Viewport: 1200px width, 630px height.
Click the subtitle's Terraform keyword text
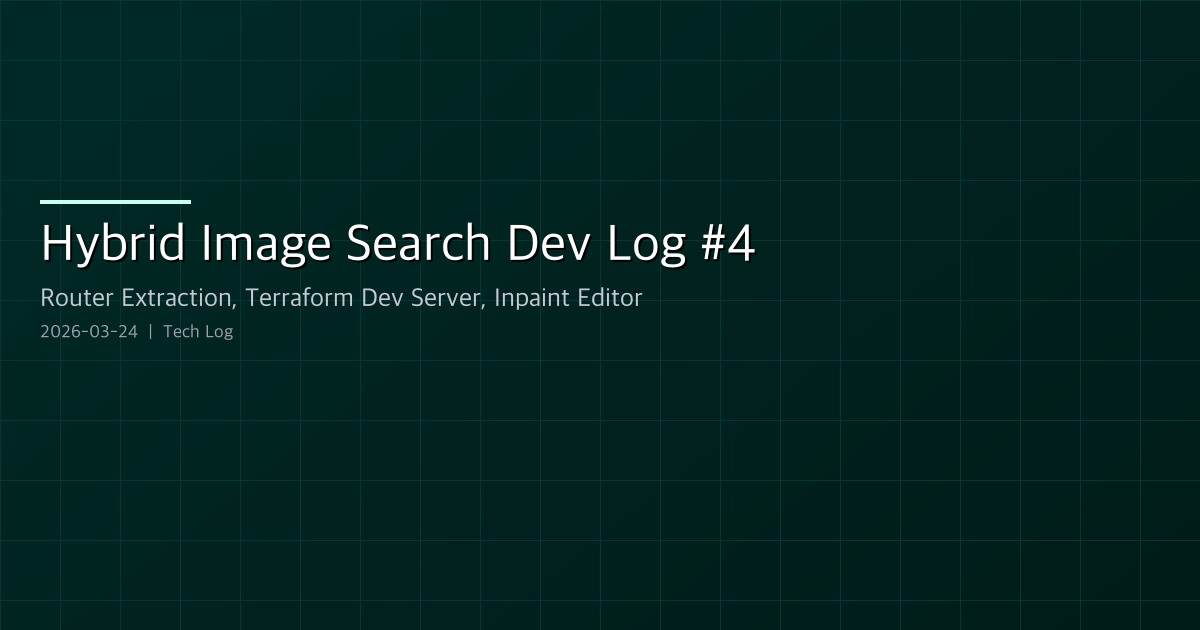click(286, 298)
